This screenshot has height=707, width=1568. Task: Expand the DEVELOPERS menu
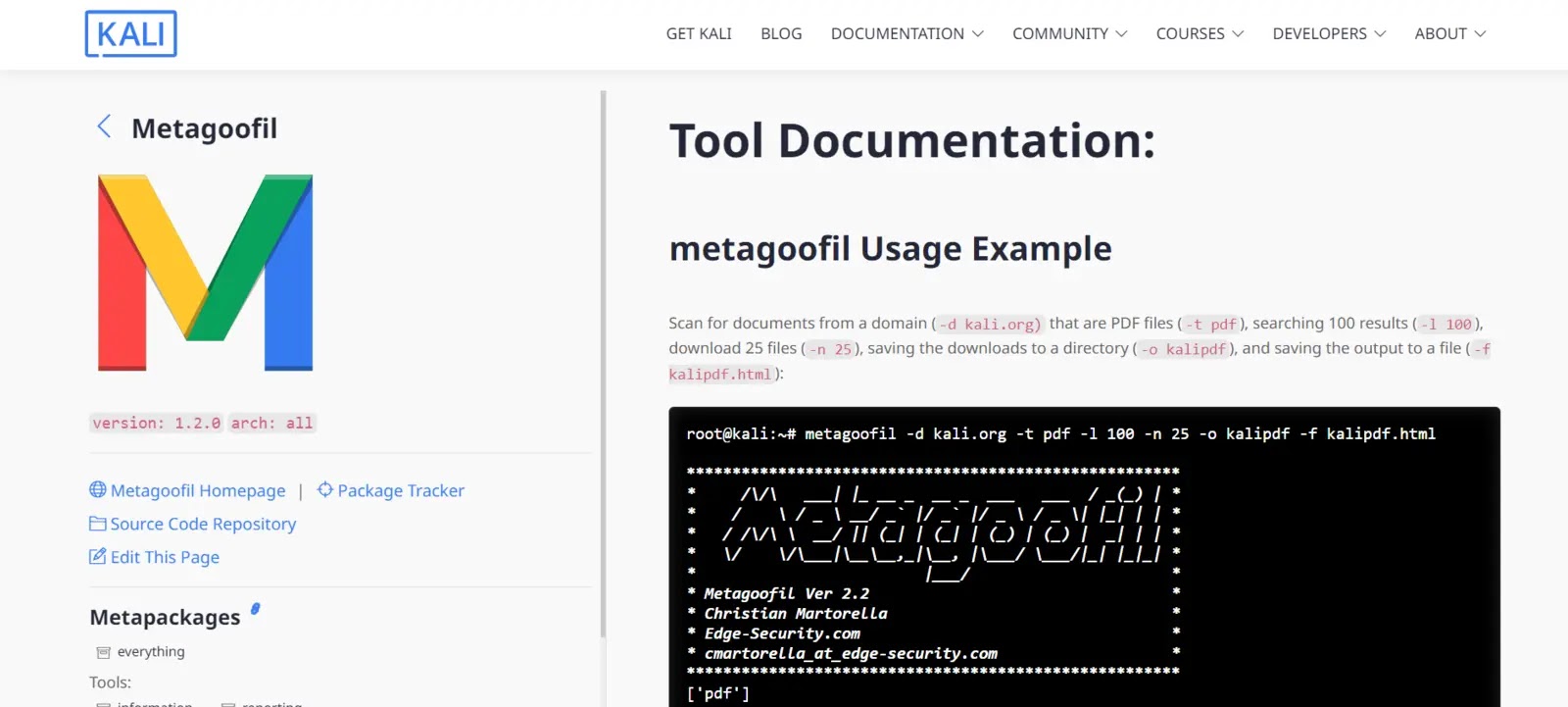[x=1329, y=33]
